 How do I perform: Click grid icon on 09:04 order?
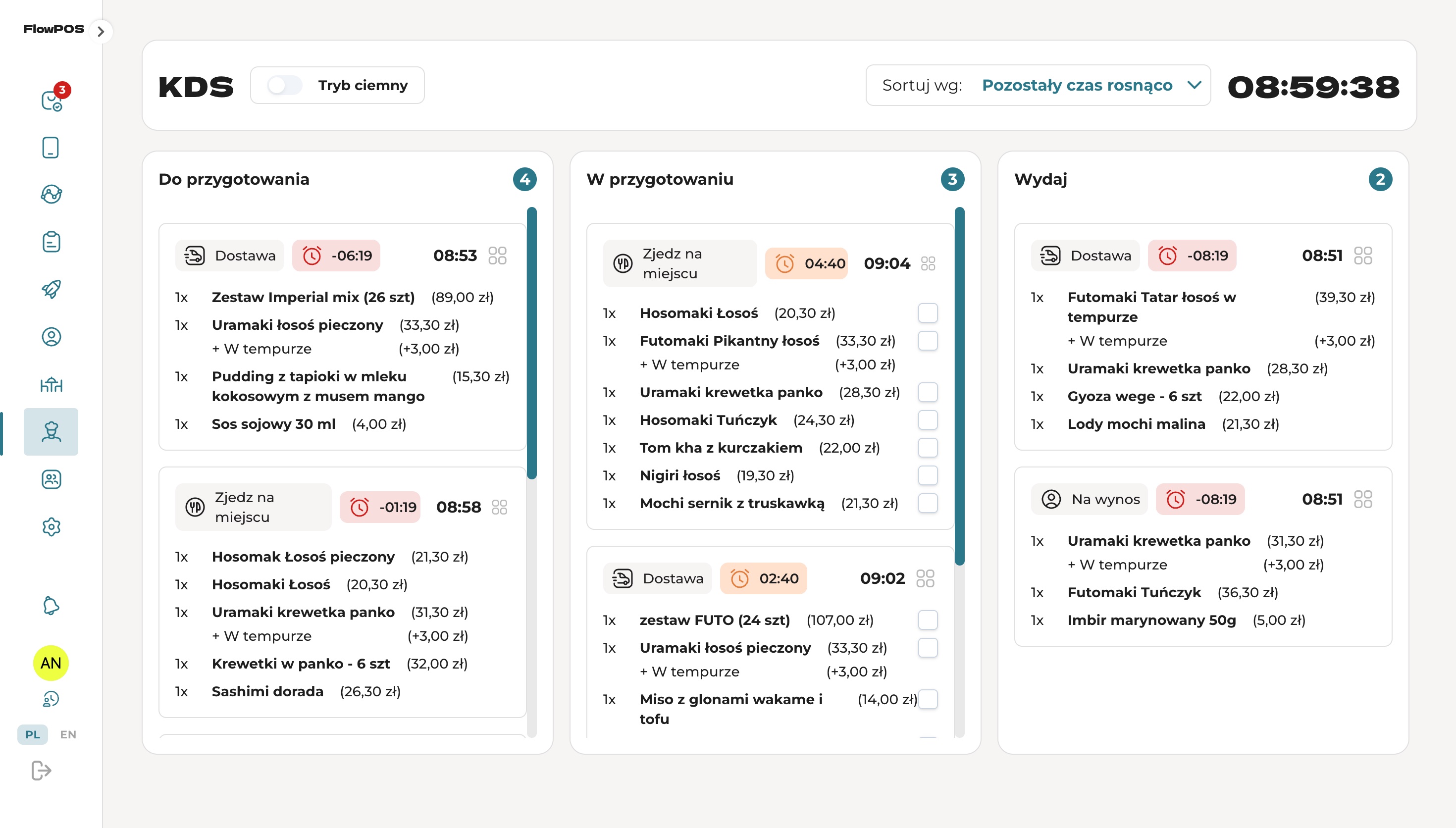[928, 263]
